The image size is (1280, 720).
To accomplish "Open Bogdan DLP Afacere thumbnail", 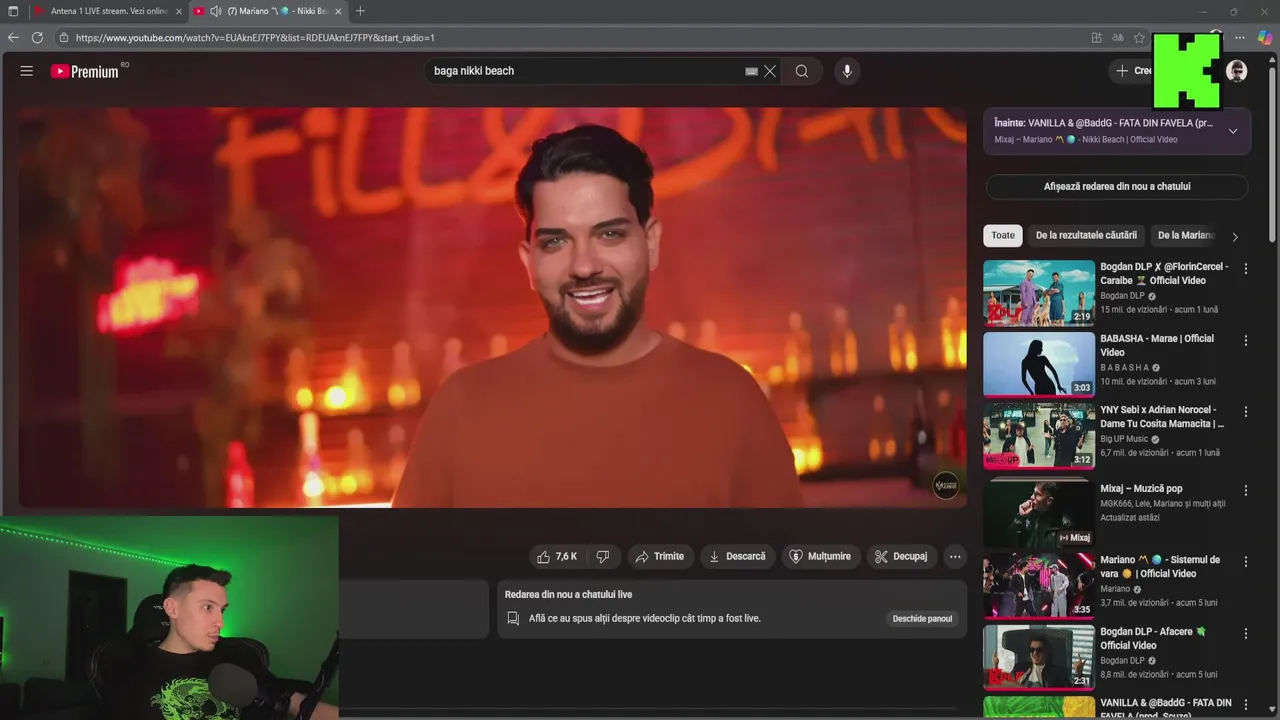I will pos(1039,657).
